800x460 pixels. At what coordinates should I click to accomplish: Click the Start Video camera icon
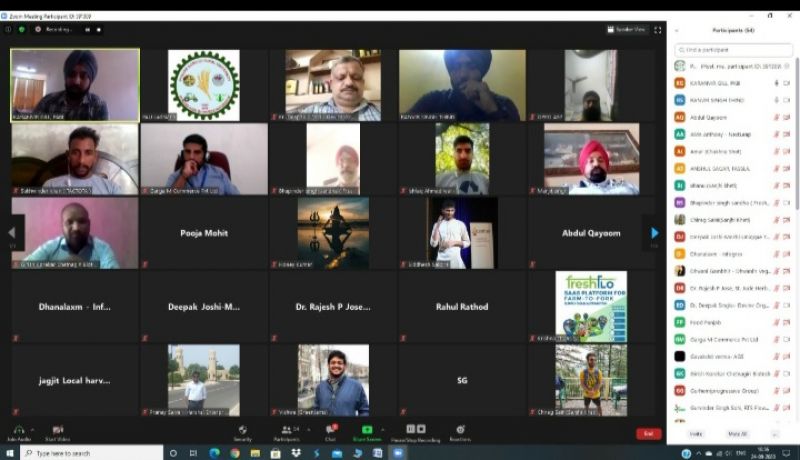coord(58,429)
